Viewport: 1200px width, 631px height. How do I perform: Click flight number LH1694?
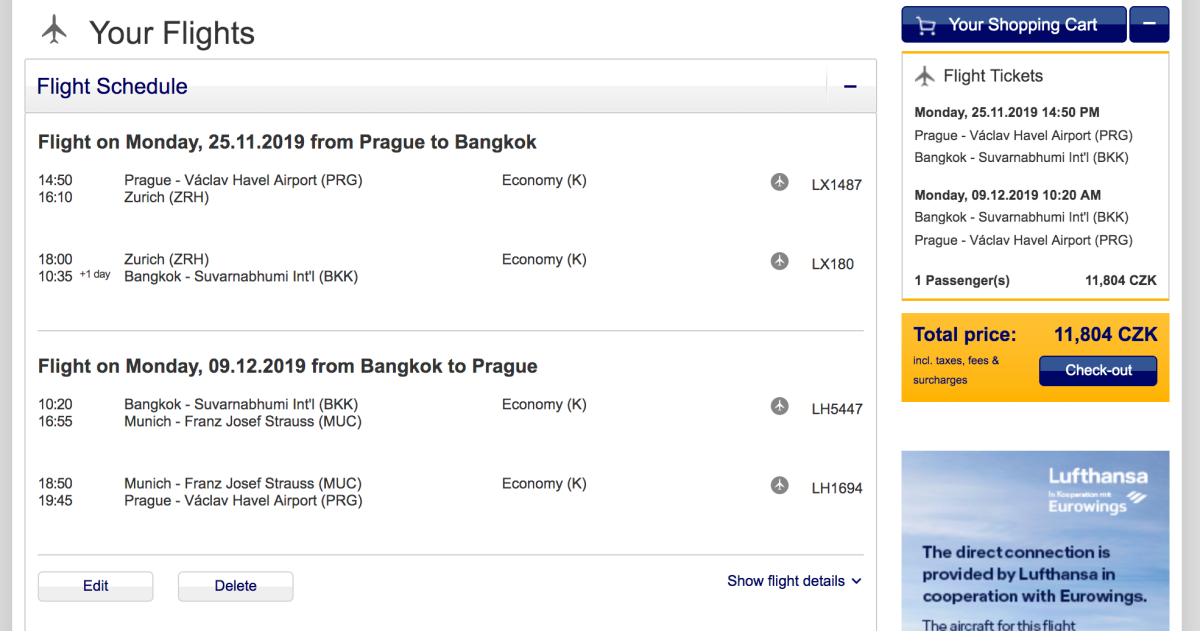[836, 489]
